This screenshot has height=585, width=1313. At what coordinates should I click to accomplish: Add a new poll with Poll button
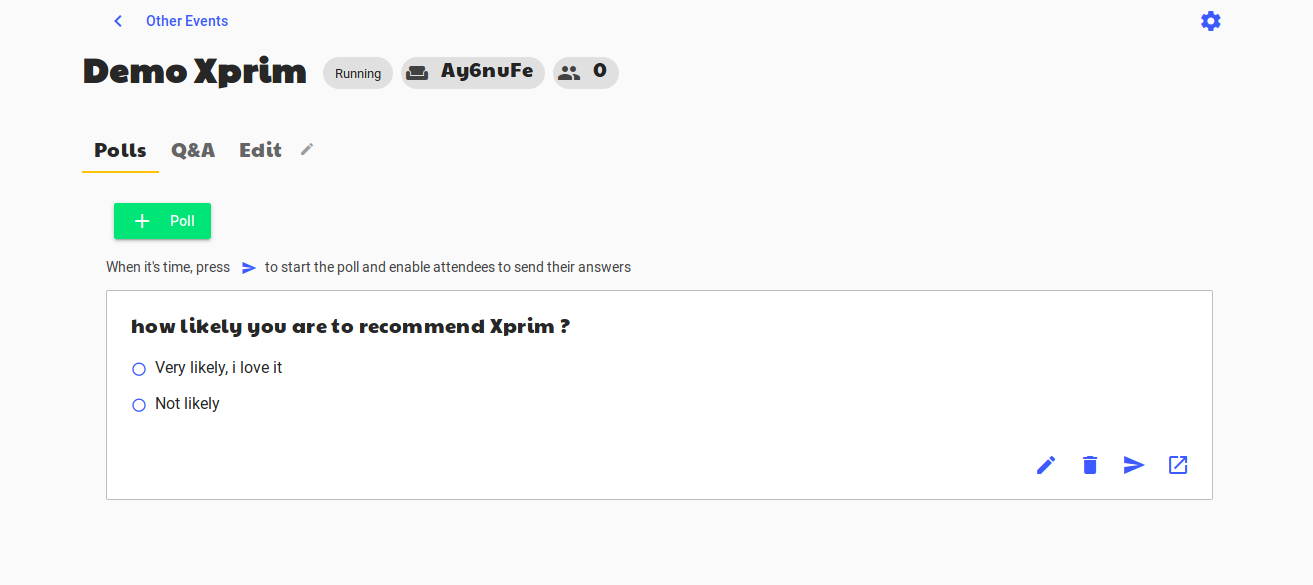tap(162, 221)
